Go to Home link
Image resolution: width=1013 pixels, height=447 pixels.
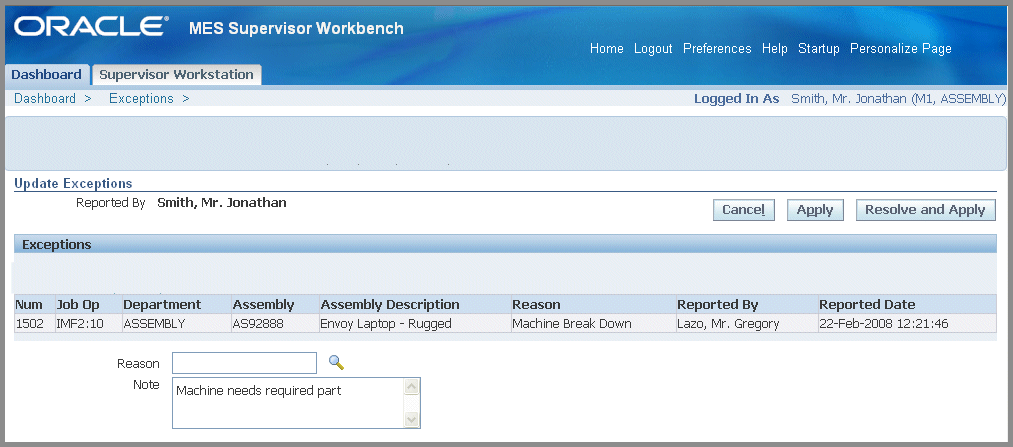pyautogui.click(x=607, y=48)
